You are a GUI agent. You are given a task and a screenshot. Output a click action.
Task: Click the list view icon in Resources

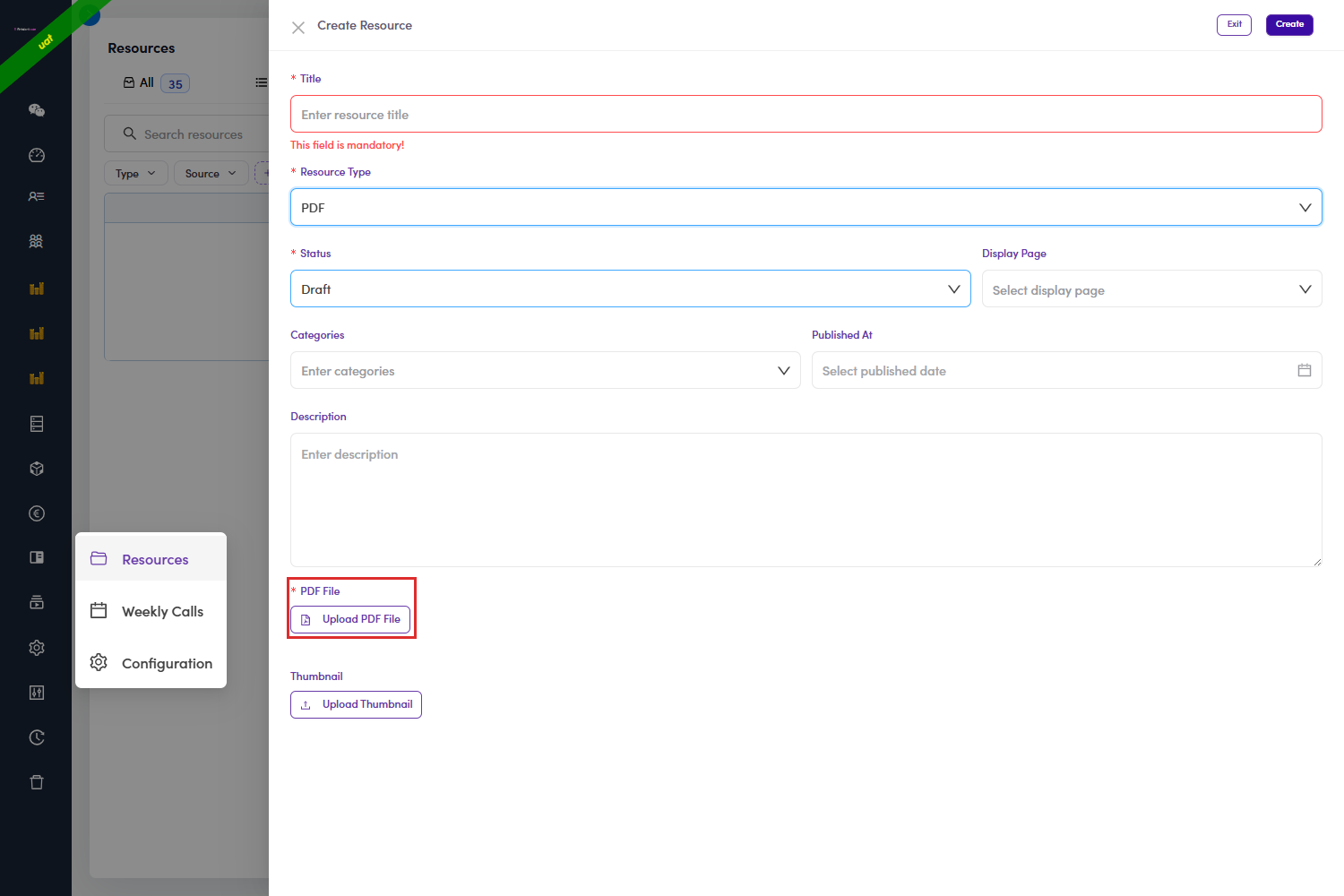261,82
